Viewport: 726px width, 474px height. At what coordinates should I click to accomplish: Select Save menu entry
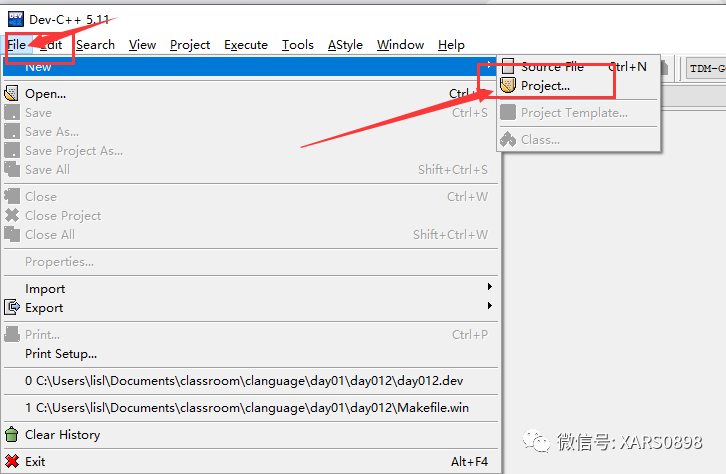250,112
